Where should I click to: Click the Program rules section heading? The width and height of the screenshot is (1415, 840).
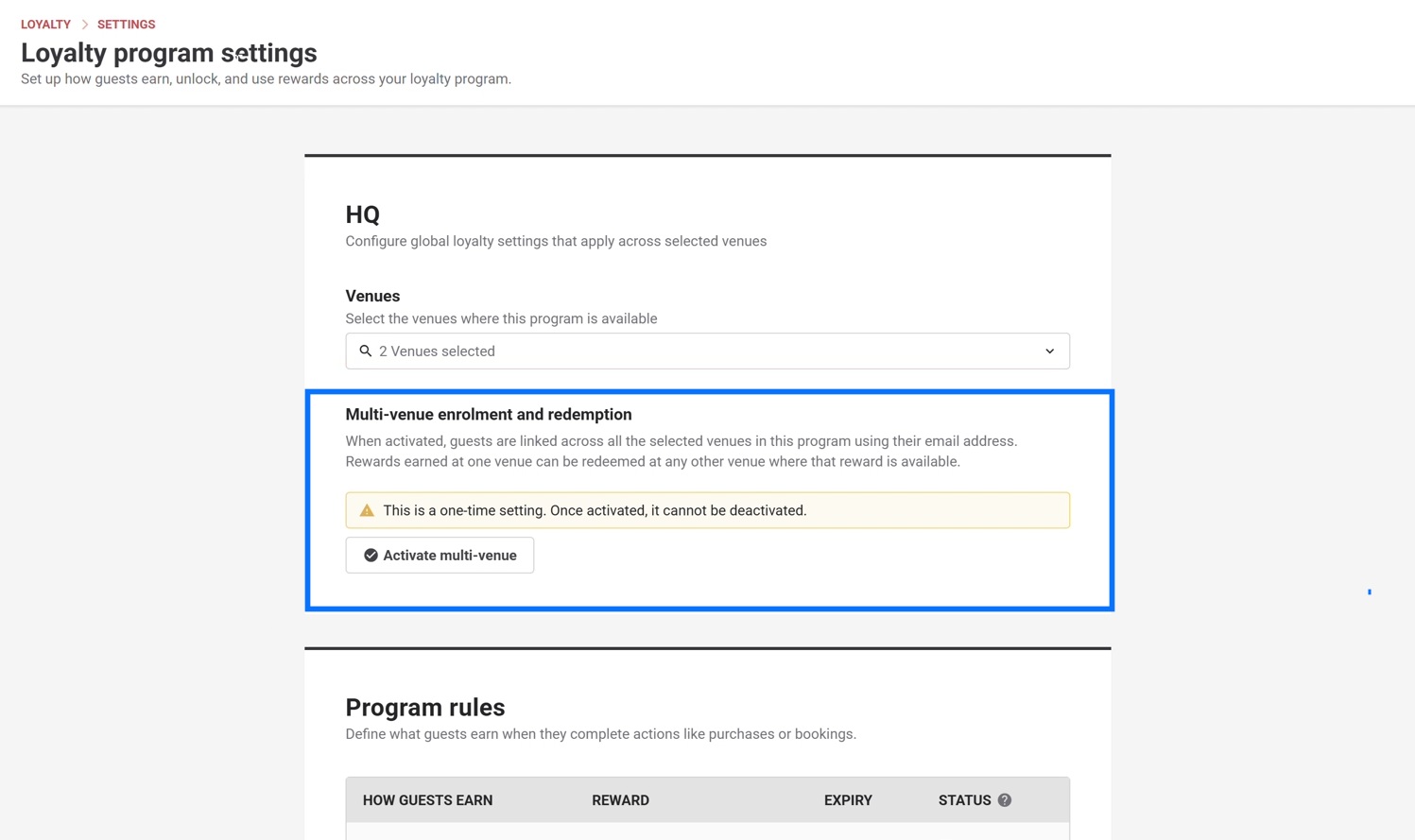point(425,707)
